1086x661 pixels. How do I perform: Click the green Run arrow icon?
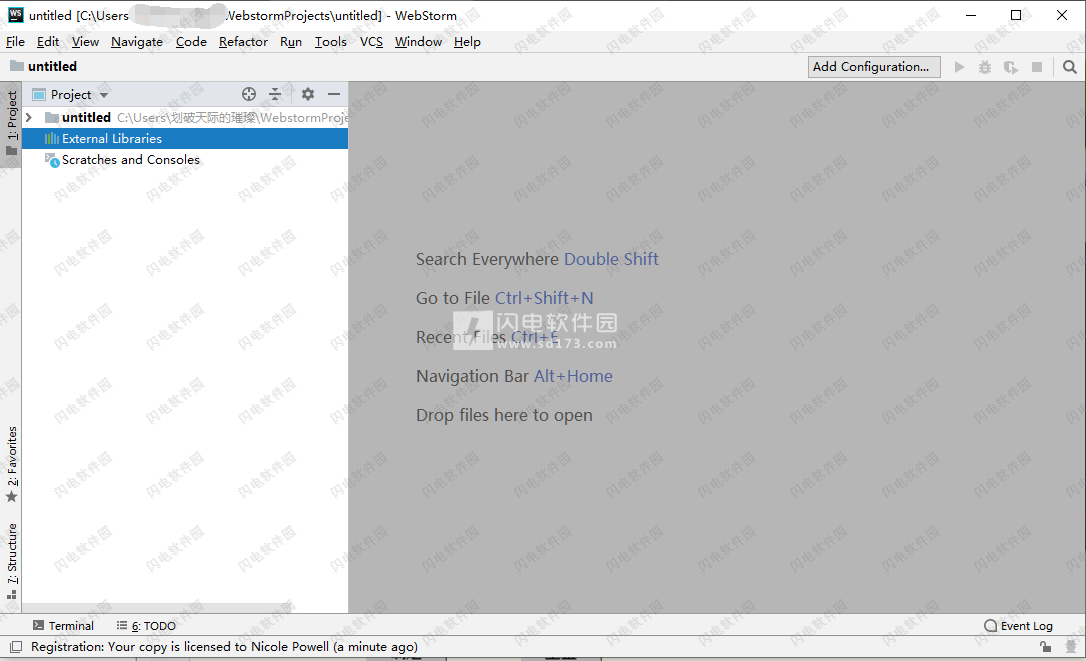(959, 67)
